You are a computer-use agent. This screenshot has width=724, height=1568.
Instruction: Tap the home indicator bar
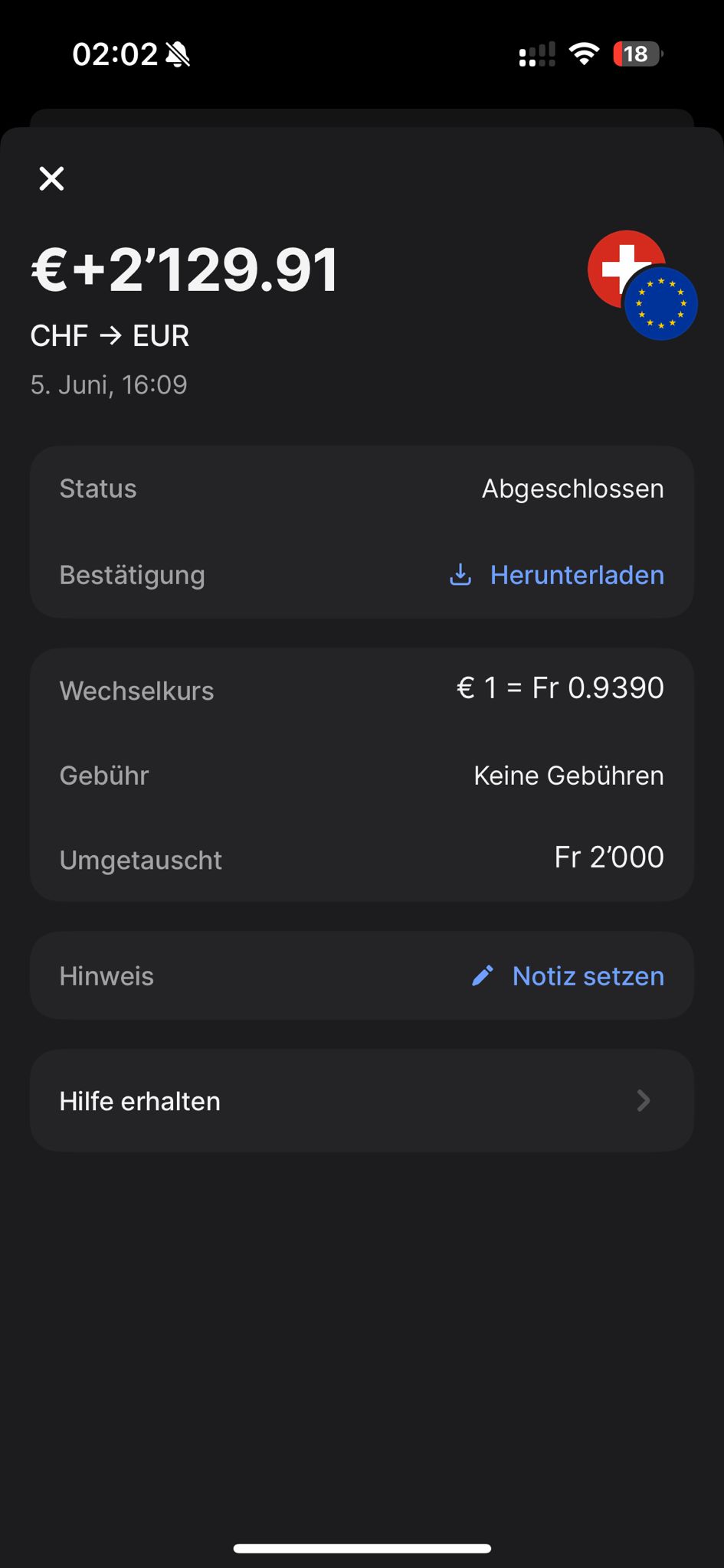coord(362,1548)
